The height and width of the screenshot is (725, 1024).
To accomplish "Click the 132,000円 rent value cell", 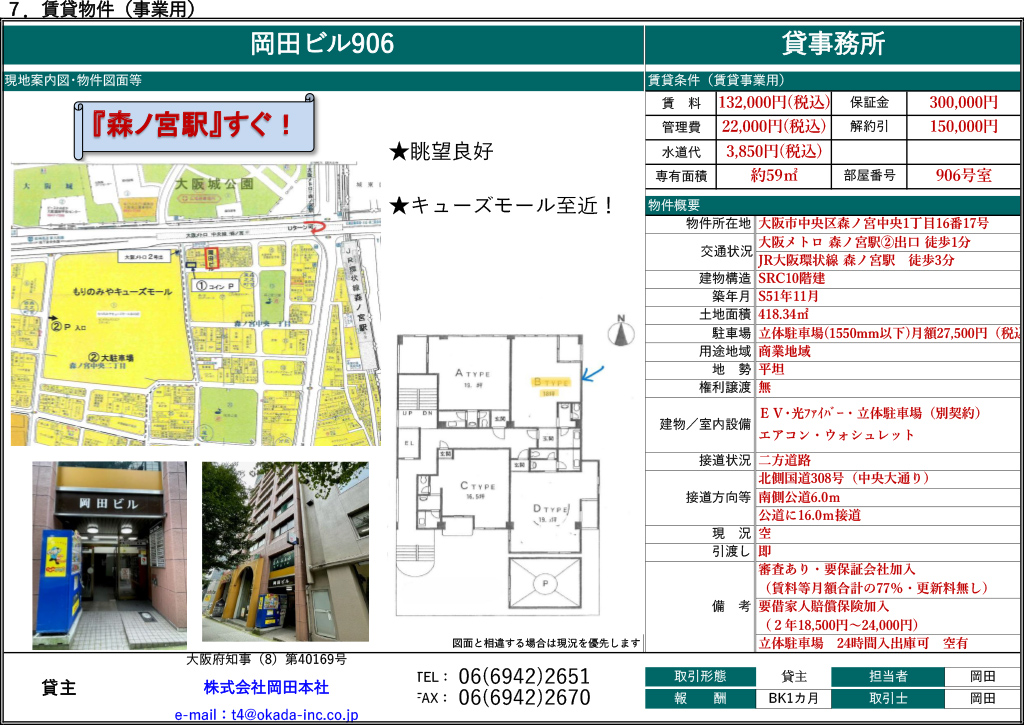I will click(773, 102).
